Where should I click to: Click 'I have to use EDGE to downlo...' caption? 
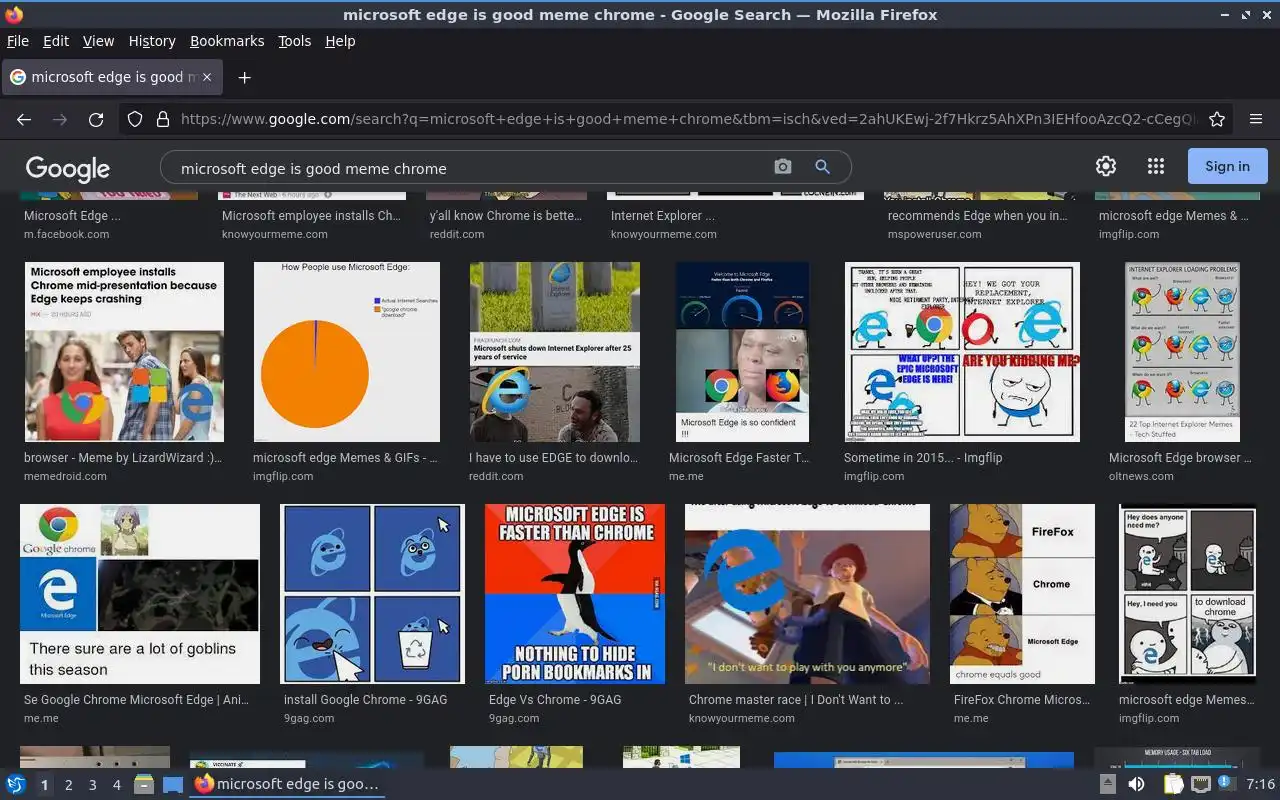coord(553,458)
